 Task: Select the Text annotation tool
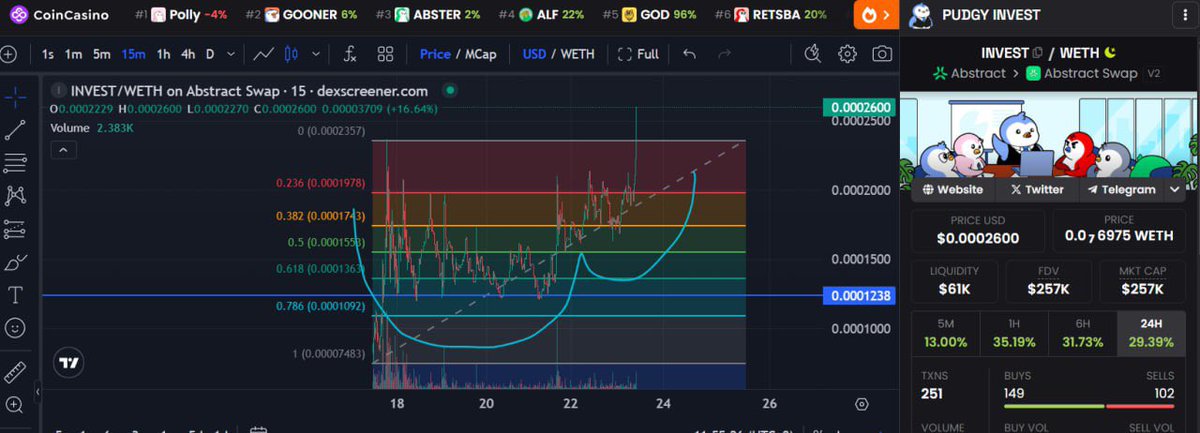[15, 295]
